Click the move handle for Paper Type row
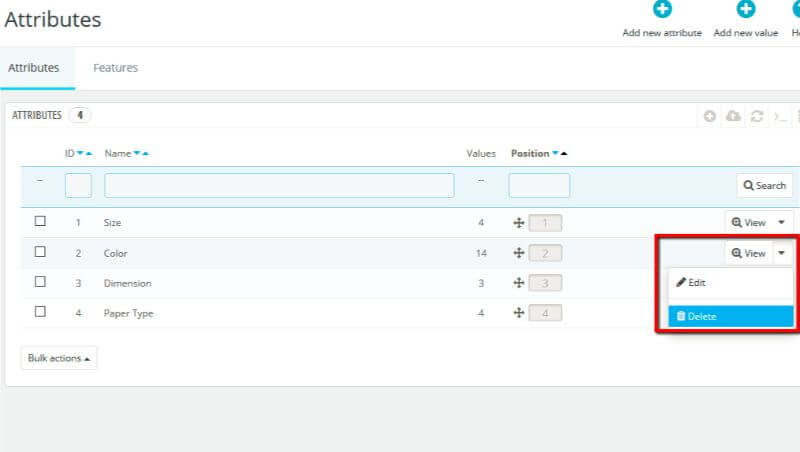Screen dimensions: 800x452 click(x=518, y=313)
